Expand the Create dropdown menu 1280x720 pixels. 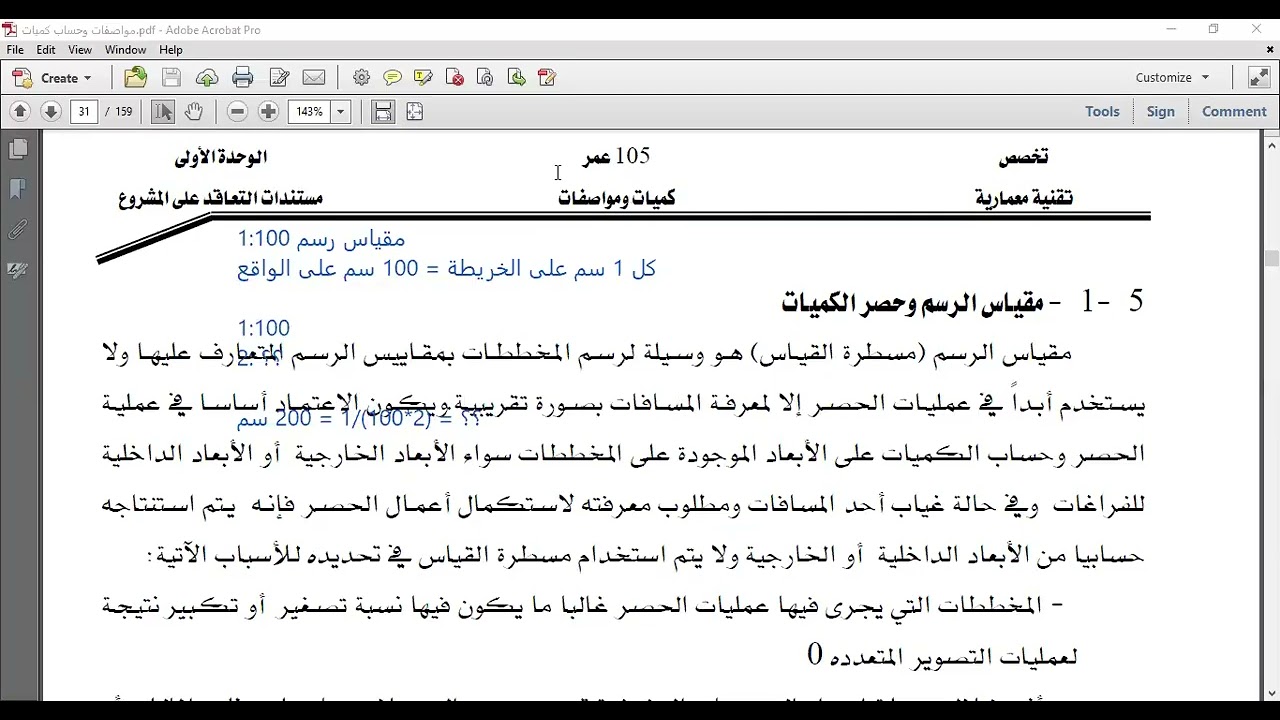52,78
